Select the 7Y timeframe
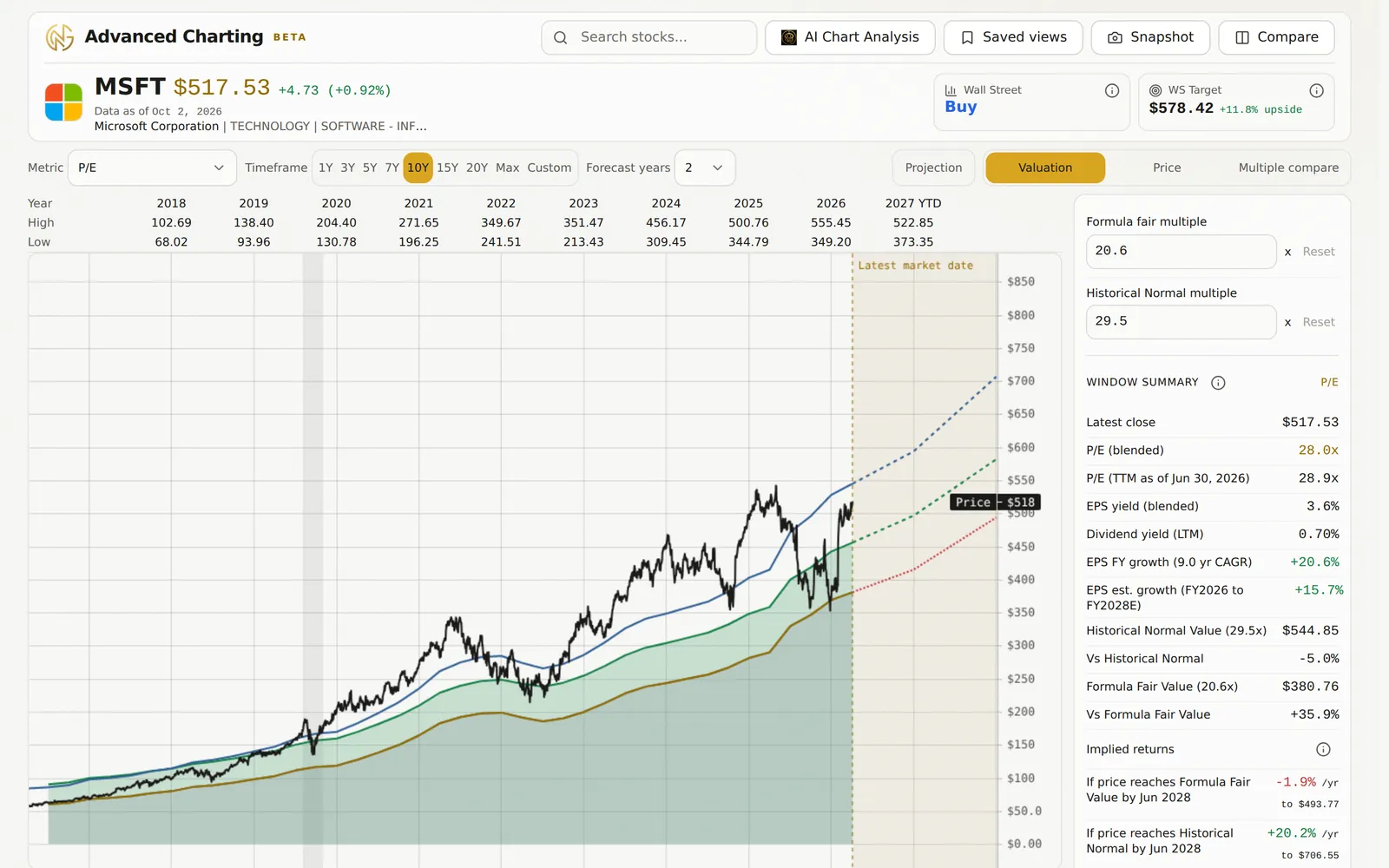This screenshot has width=1389, height=868. (392, 168)
